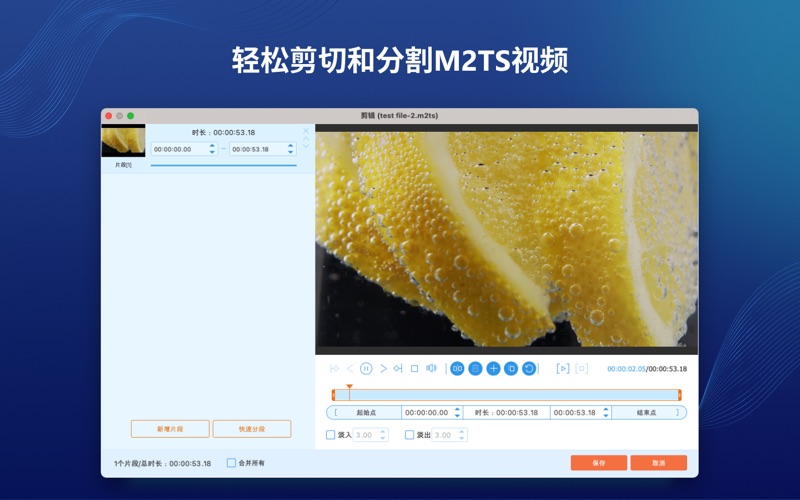Viewport: 800px width, 500px height.
Task: Click the stop playback square icon
Action: (x=414, y=369)
